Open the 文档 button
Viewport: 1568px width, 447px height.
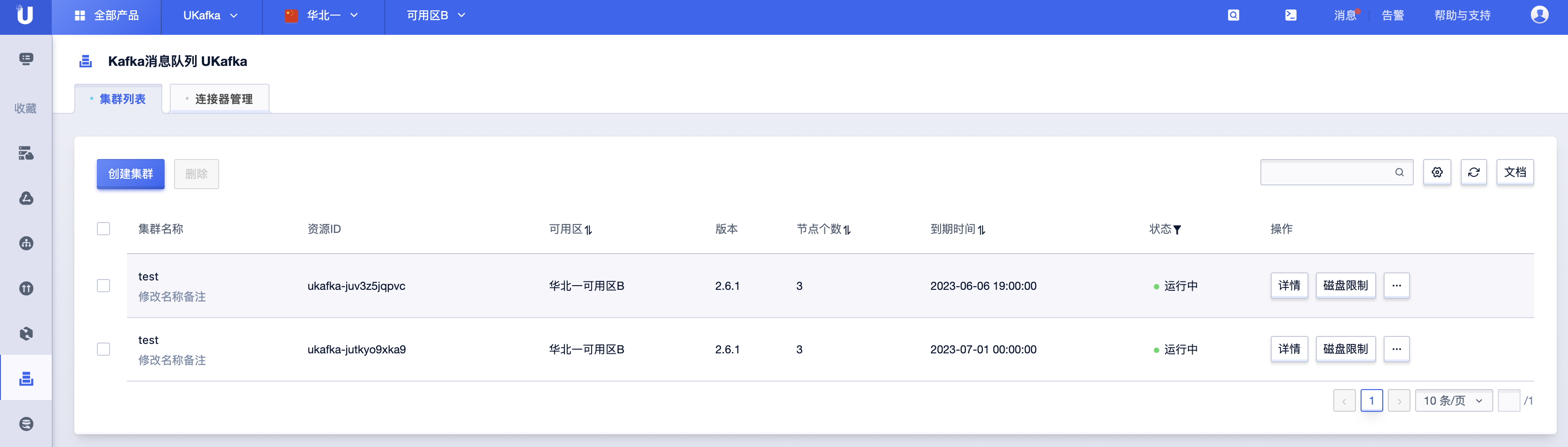click(1515, 172)
